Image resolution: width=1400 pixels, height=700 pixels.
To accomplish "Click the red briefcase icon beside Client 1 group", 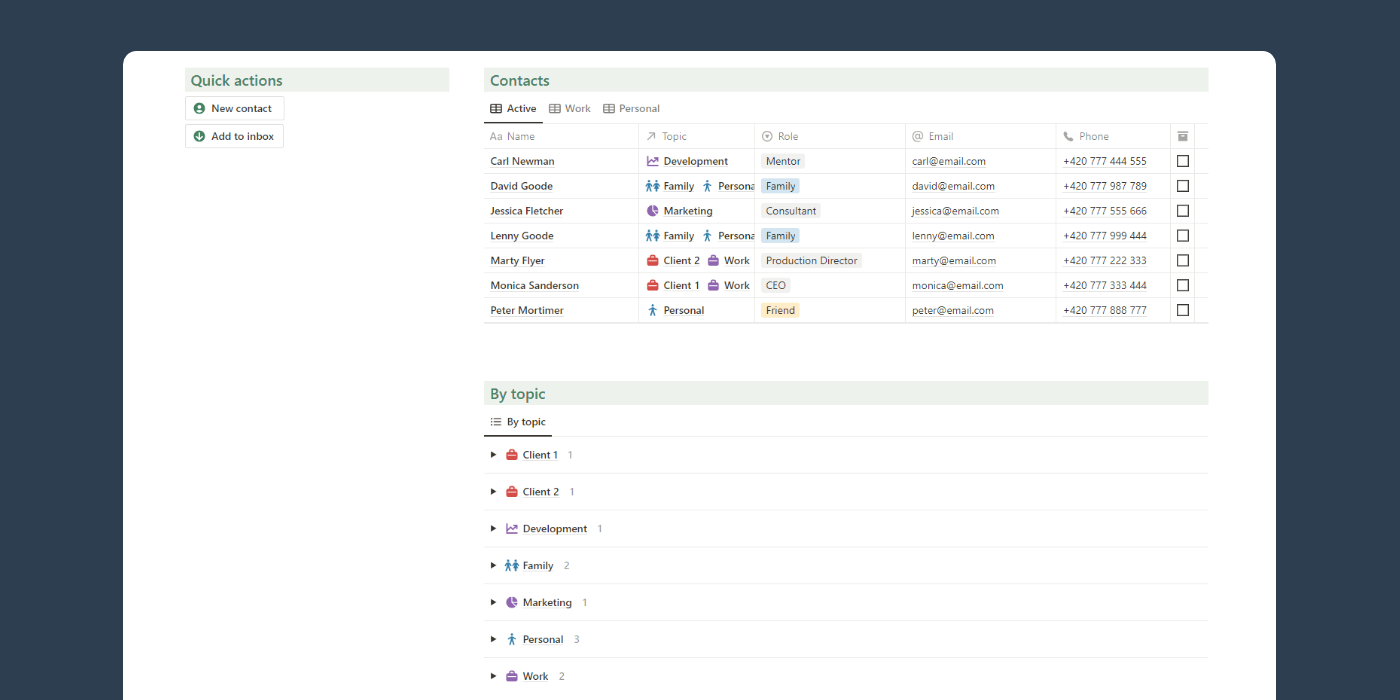I will point(512,455).
